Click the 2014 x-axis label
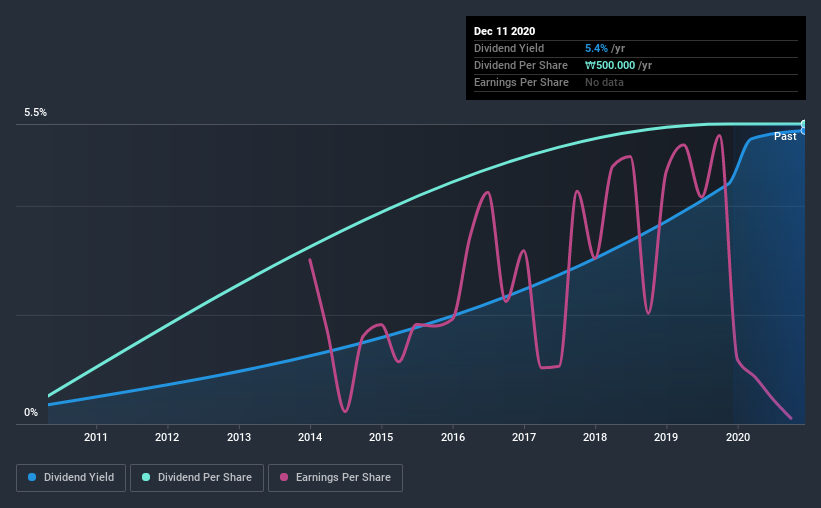This screenshot has width=821, height=508. tap(310, 437)
